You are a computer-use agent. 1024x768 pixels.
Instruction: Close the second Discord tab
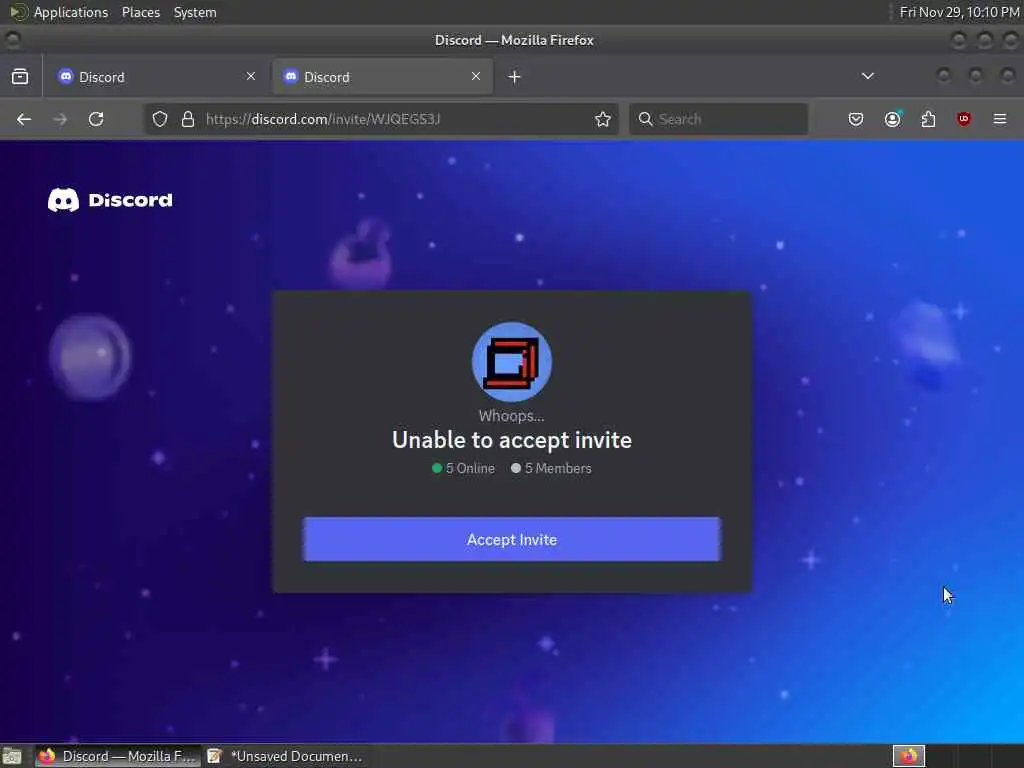[x=476, y=76]
